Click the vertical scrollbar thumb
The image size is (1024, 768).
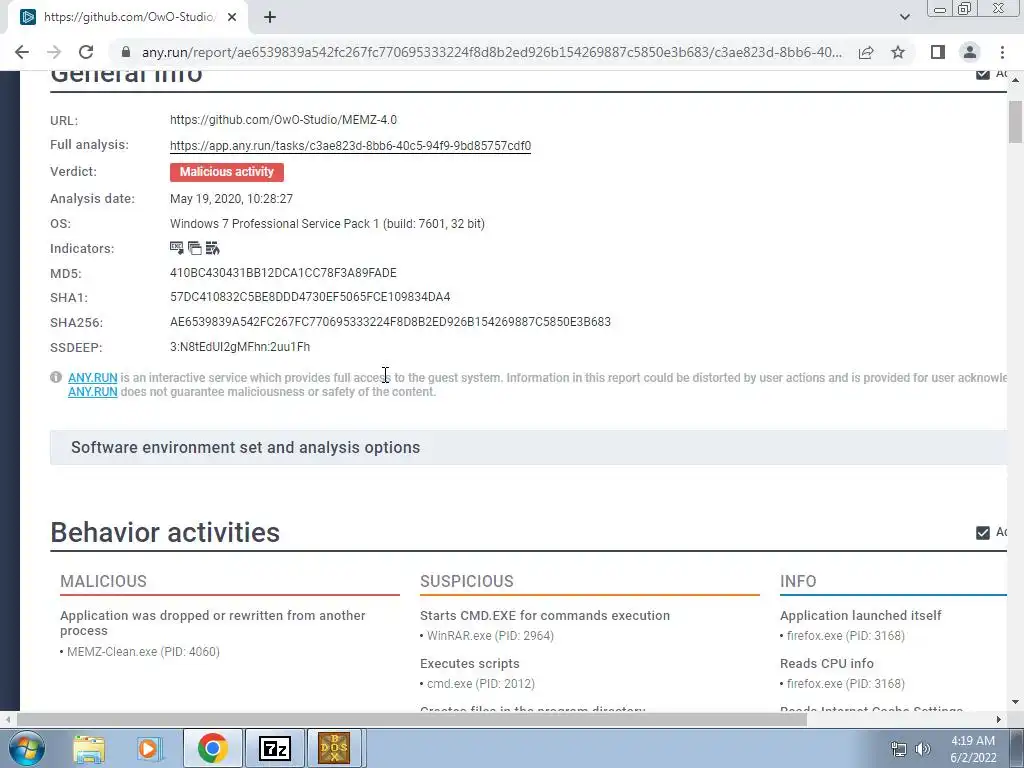click(x=1015, y=121)
